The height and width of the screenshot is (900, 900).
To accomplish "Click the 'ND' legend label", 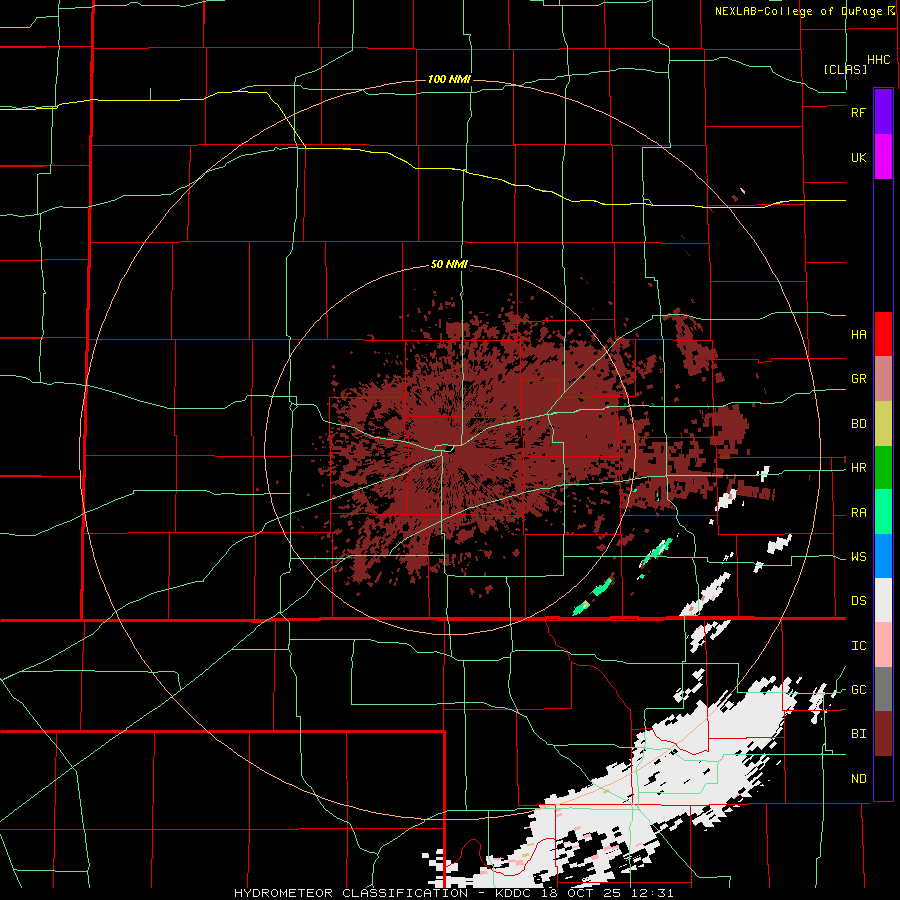I will 859,779.
